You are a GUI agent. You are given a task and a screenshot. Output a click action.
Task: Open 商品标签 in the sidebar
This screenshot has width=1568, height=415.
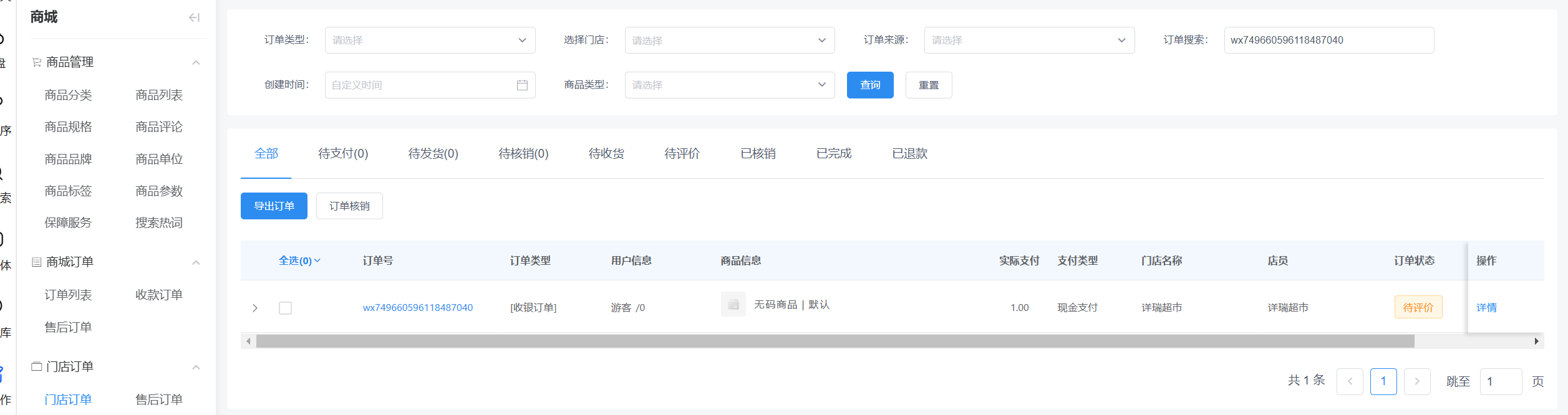[68, 191]
